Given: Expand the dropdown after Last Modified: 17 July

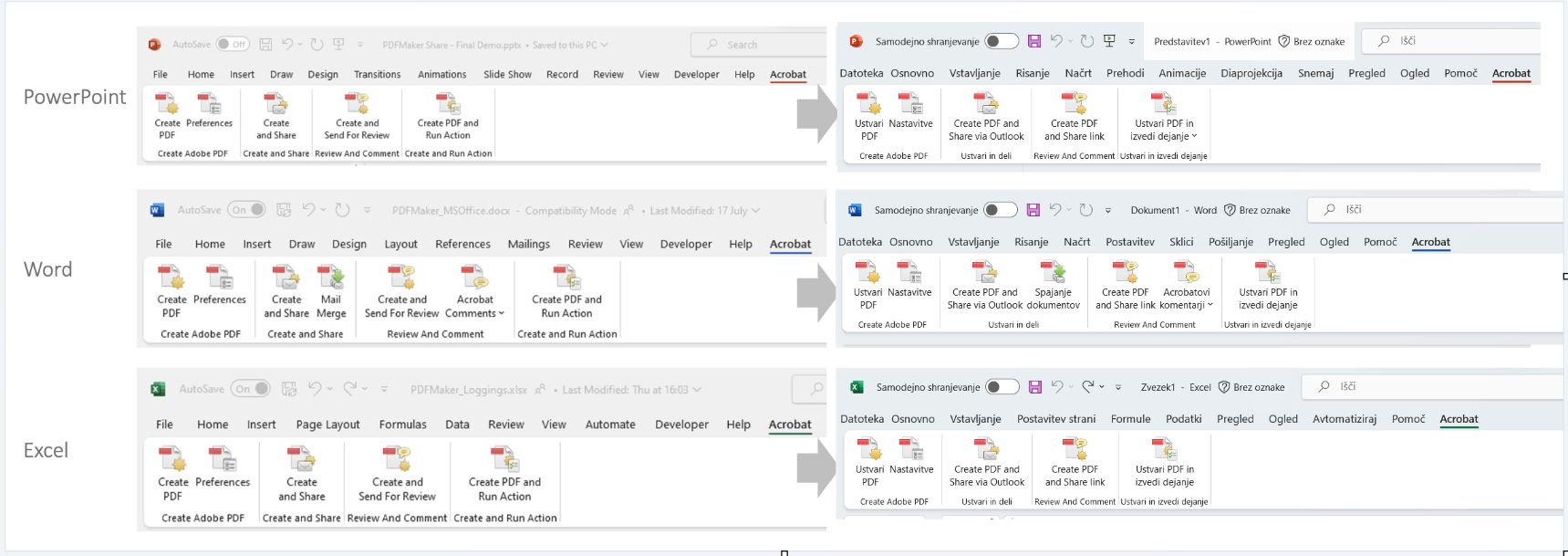Looking at the screenshot, I should pyautogui.click(x=755, y=211).
